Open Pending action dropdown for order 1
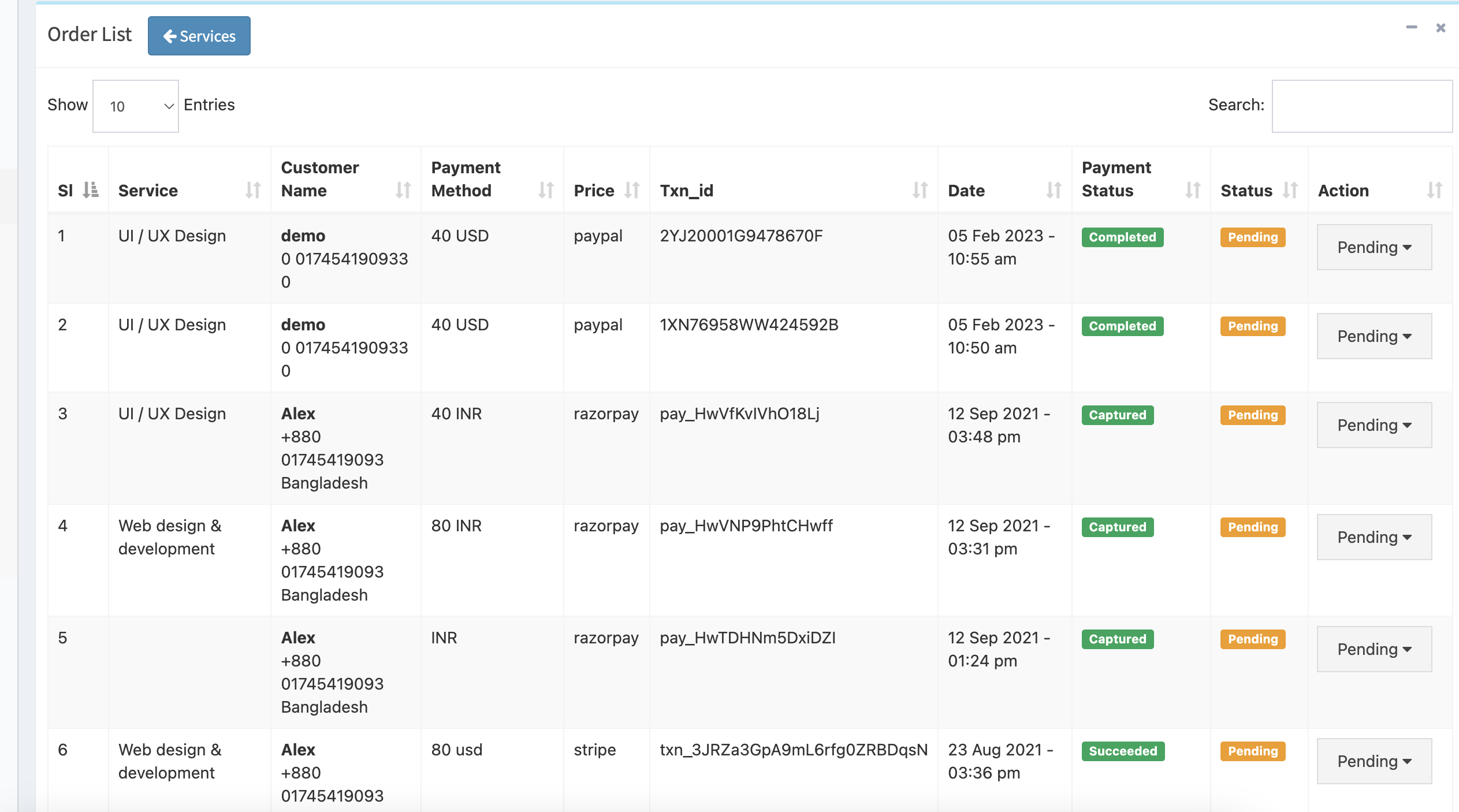 click(x=1374, y=247)
